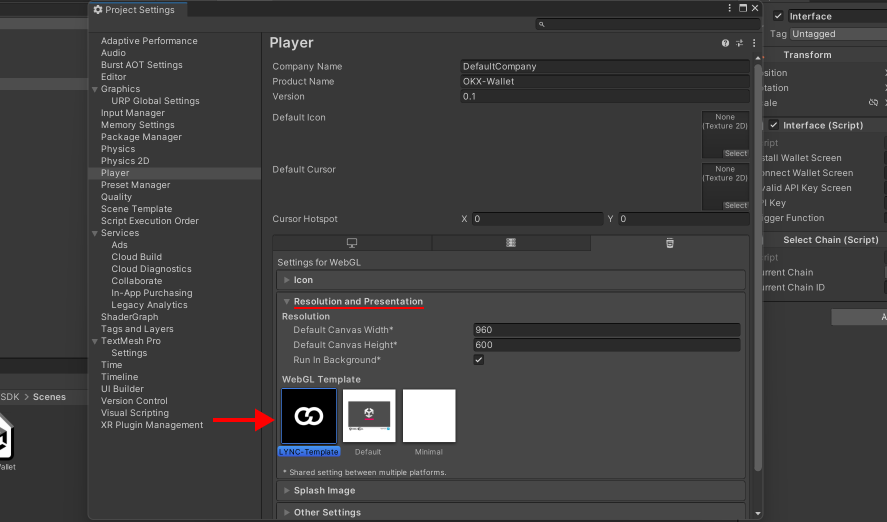This screenshot has height=522, width=887.
Task: Open Physics 2D settings
Action: pos(125,161)
